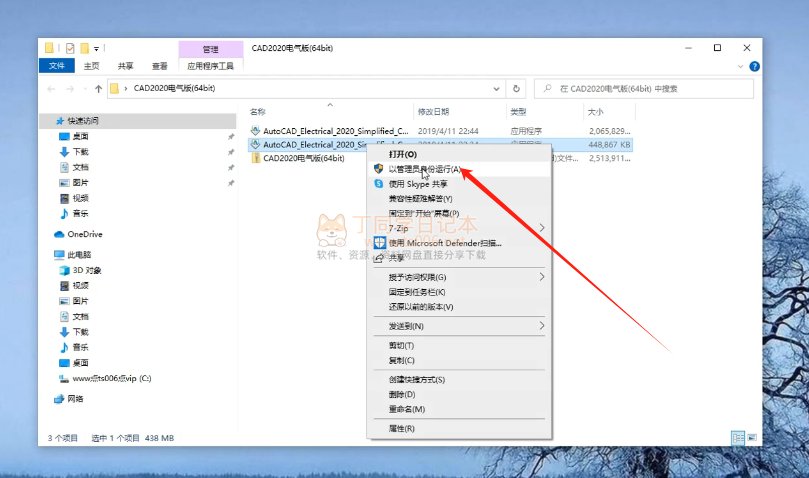809x478 pixels.
Task: Switch to the 共享 ribbon tab
Action: click(125, 66)
